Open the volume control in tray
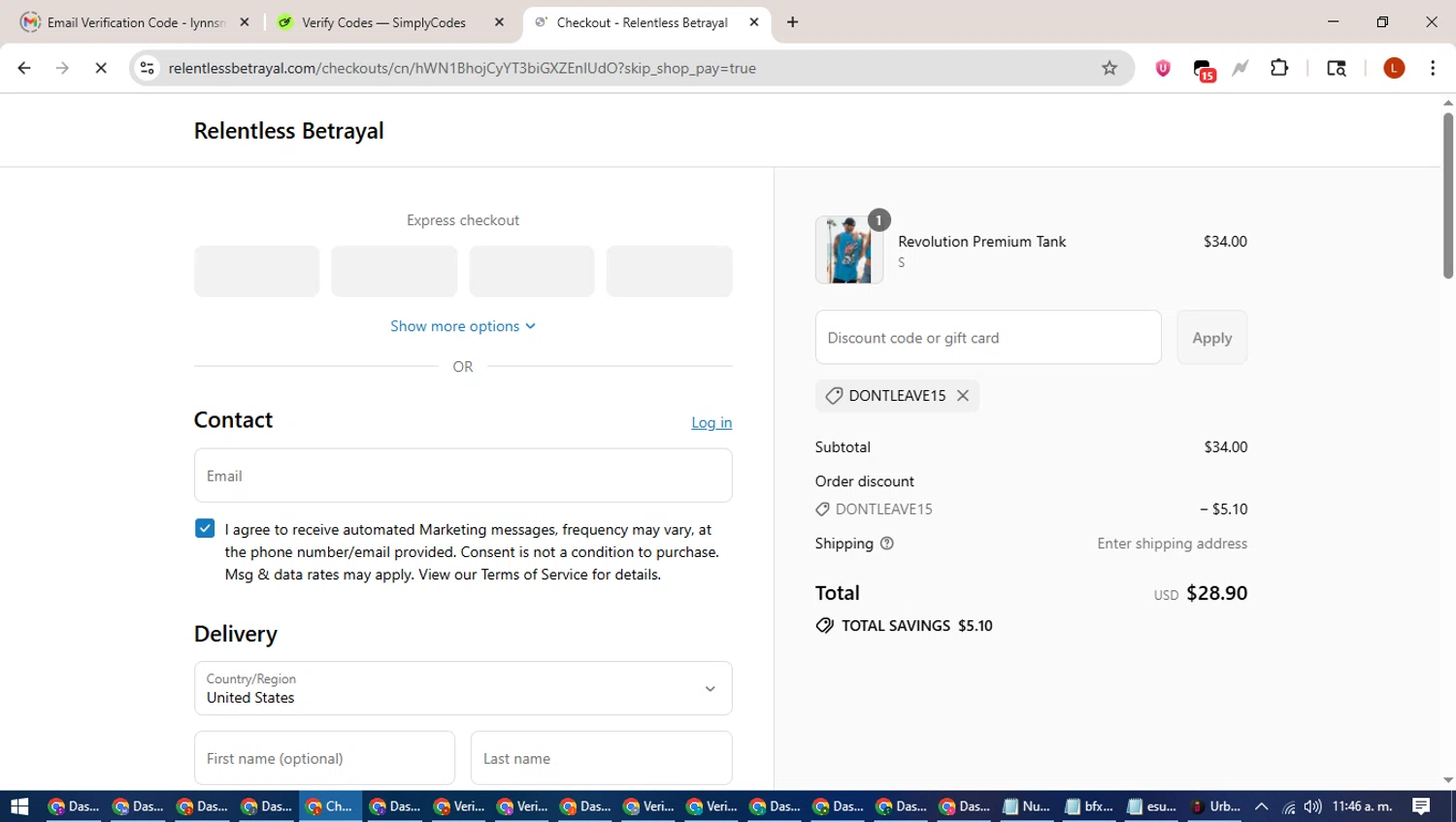1456x822 pixels. click(1312, 806)
